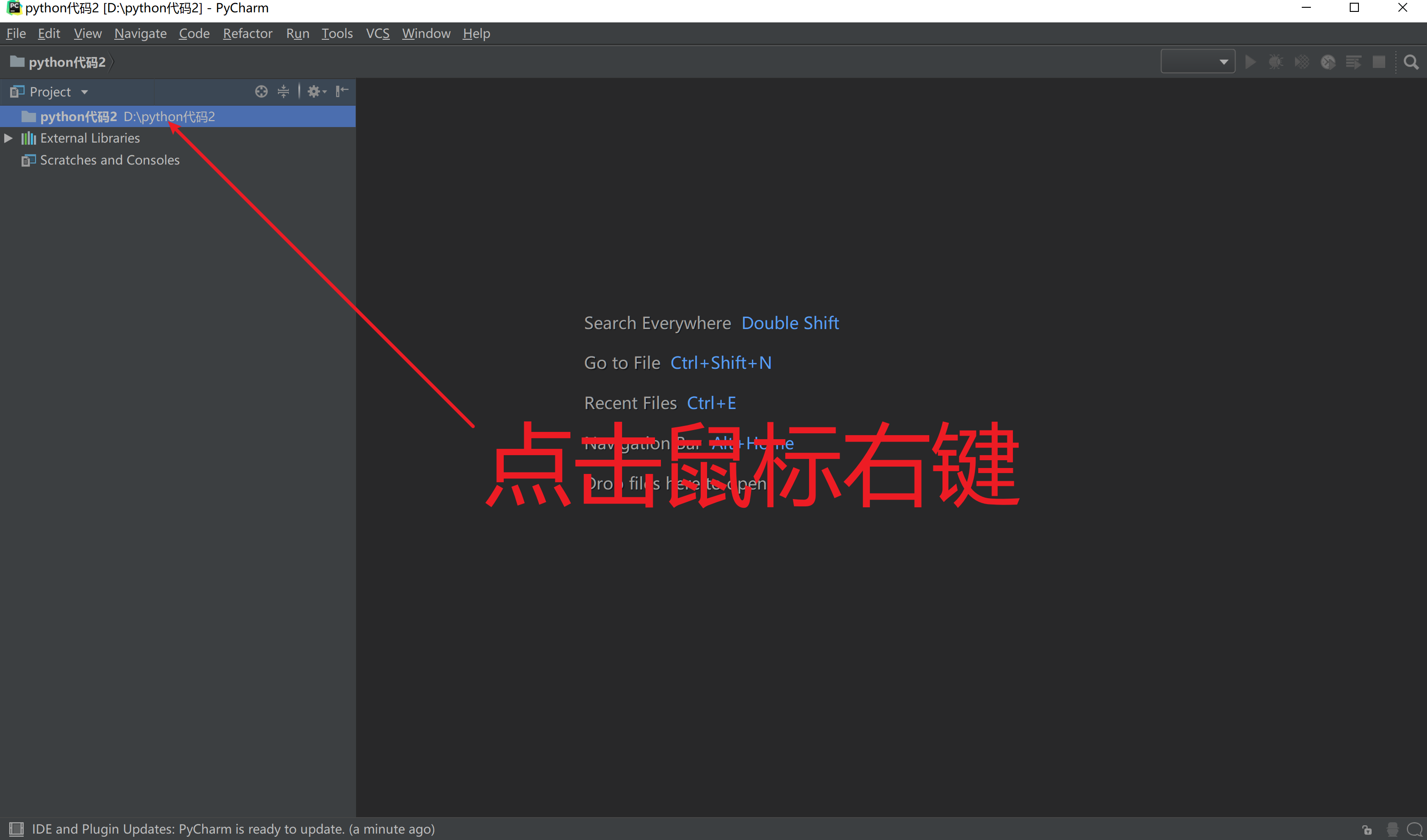Click the Double Shift shortcut text

[x=790, y=323]
